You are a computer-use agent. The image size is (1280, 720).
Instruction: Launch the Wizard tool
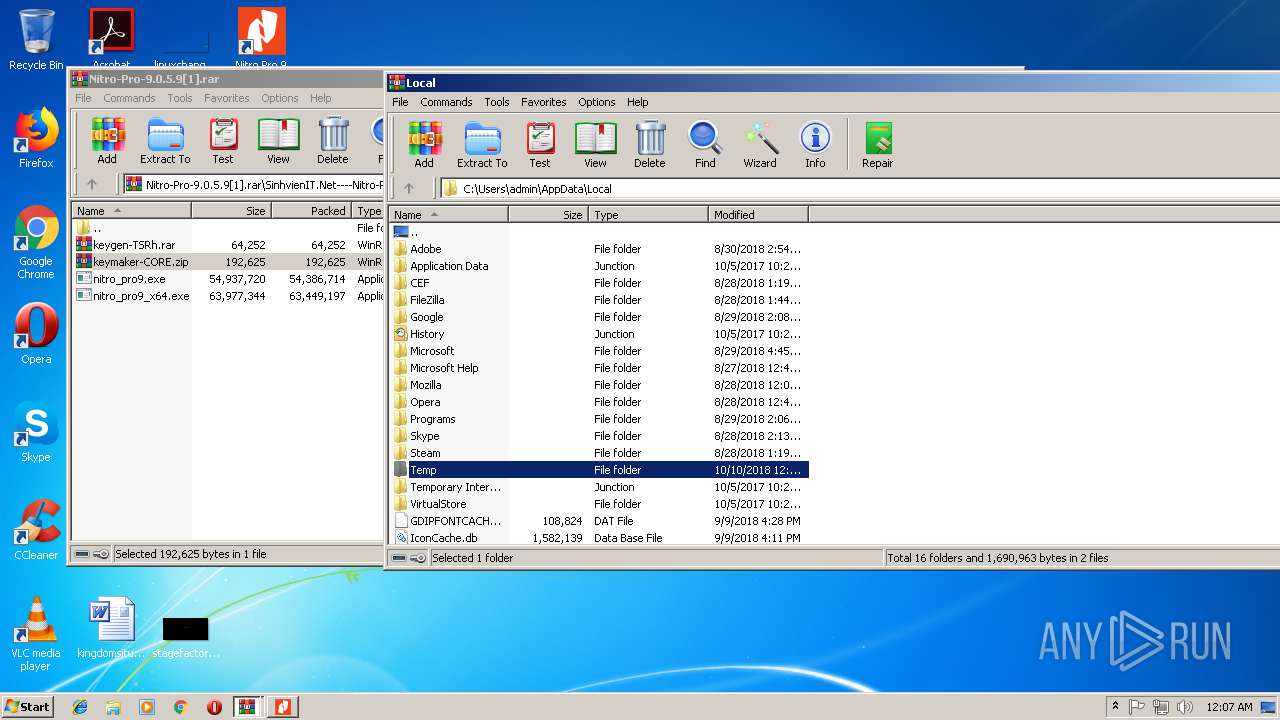(x=759, y=144)
